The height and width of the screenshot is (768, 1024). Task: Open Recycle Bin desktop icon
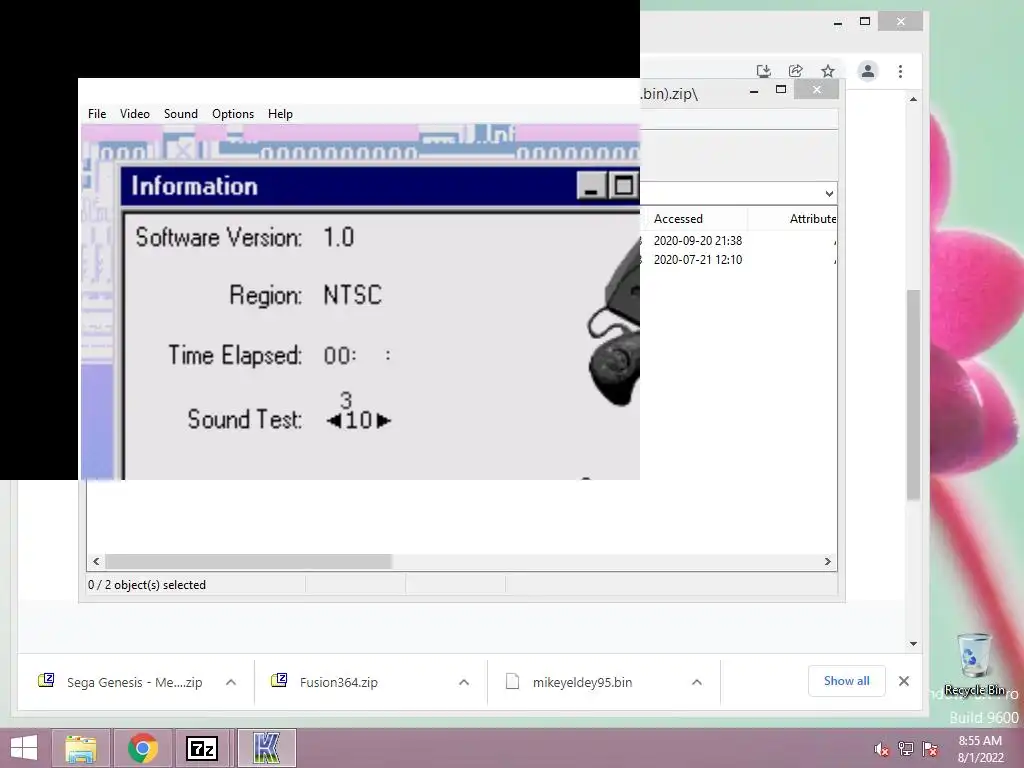coord(974,664)
